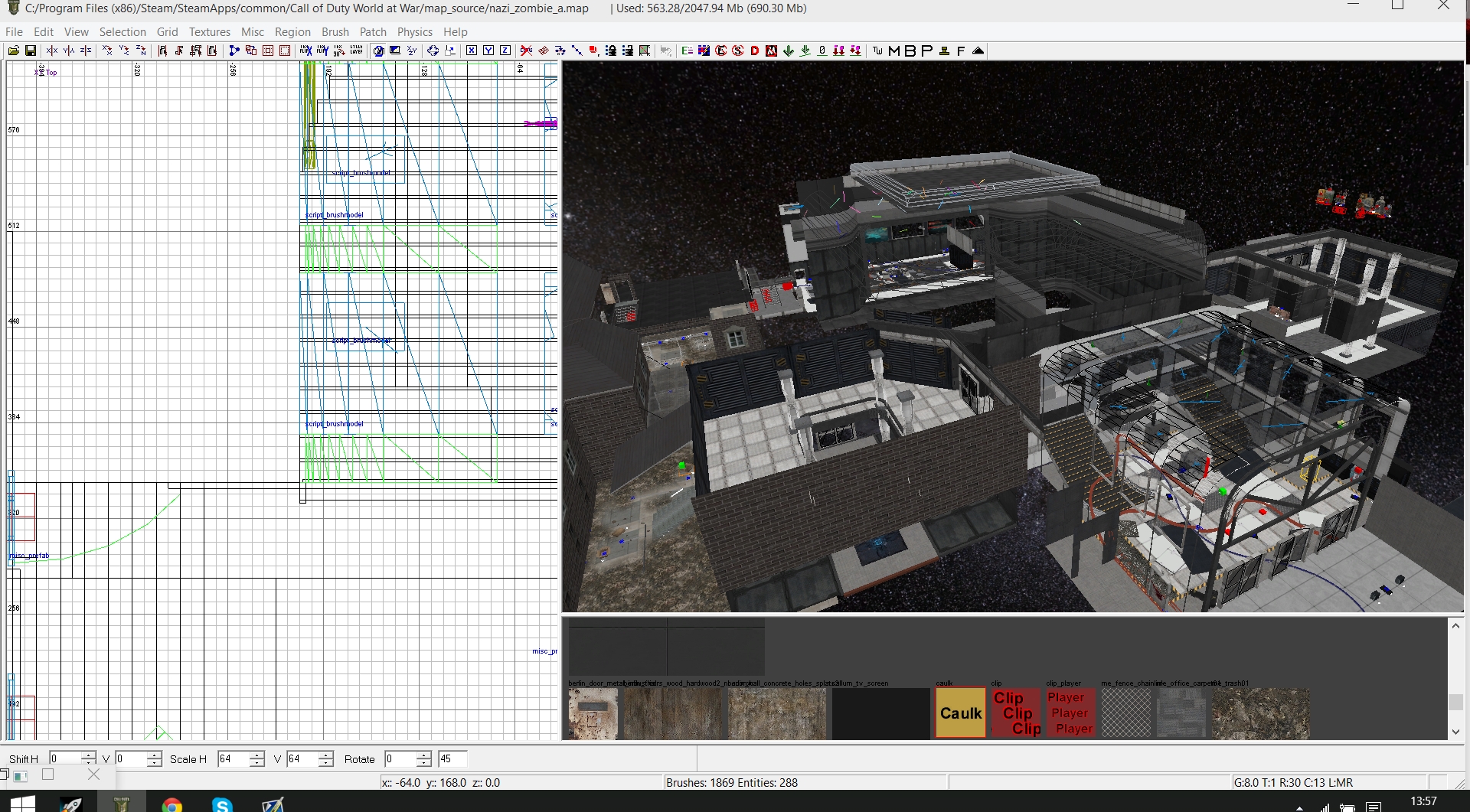Select the Caulk texture swatch
The image size is (1470, 812).
pyautogui.click(x=961, y=713)
